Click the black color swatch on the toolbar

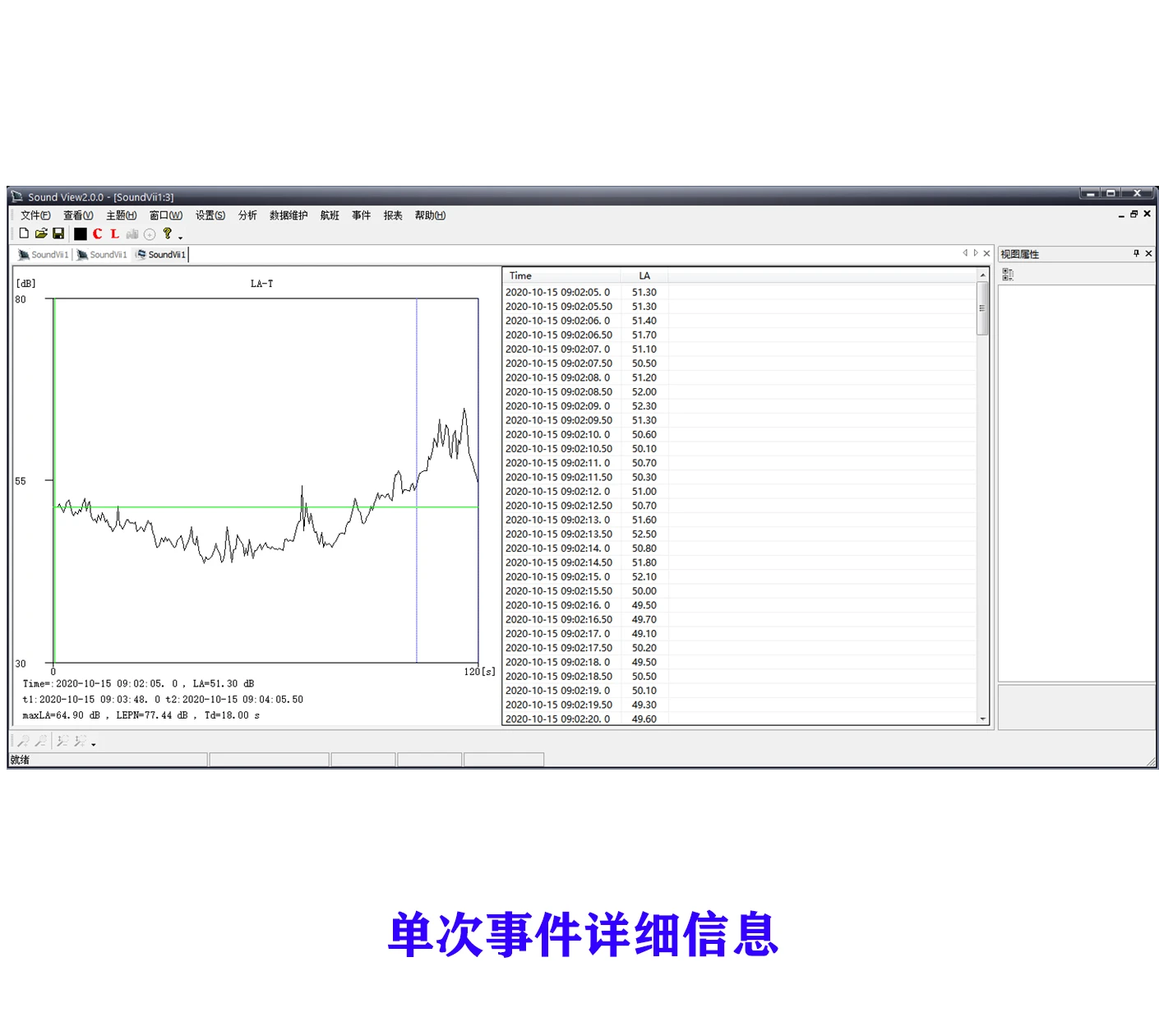[x=80, y=234]
